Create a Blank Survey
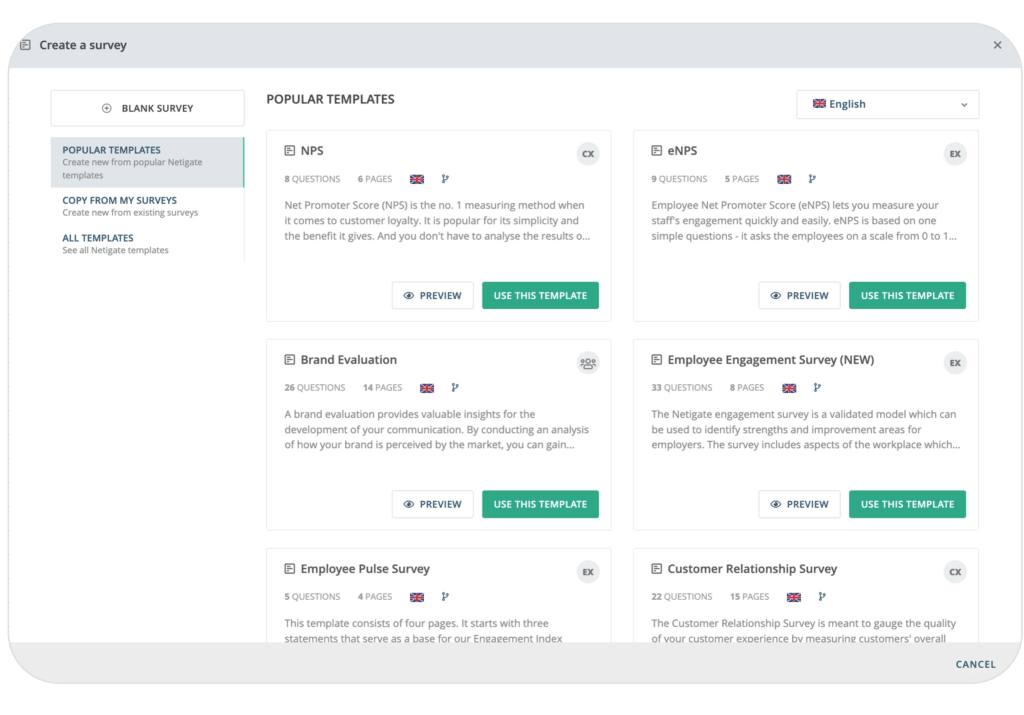 pyautogui.click(x=148, y=108)
